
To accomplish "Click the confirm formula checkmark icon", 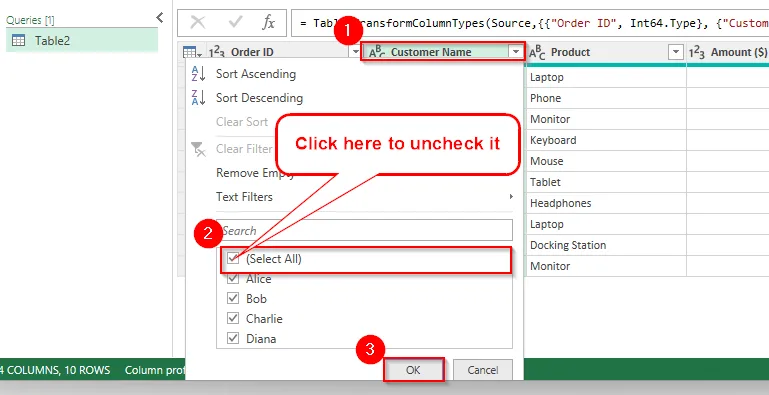I will (236, 23).
